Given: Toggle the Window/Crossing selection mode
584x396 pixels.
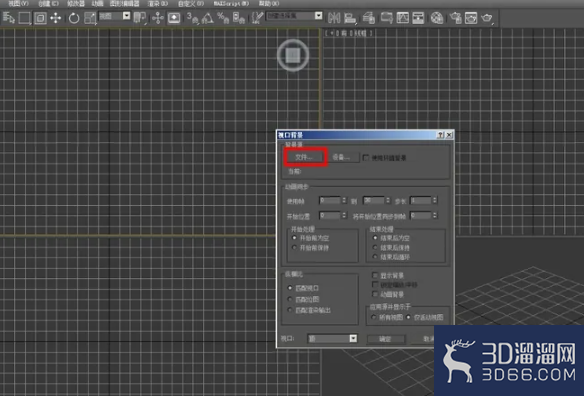Looking at the screenshot, I should 40,18.
